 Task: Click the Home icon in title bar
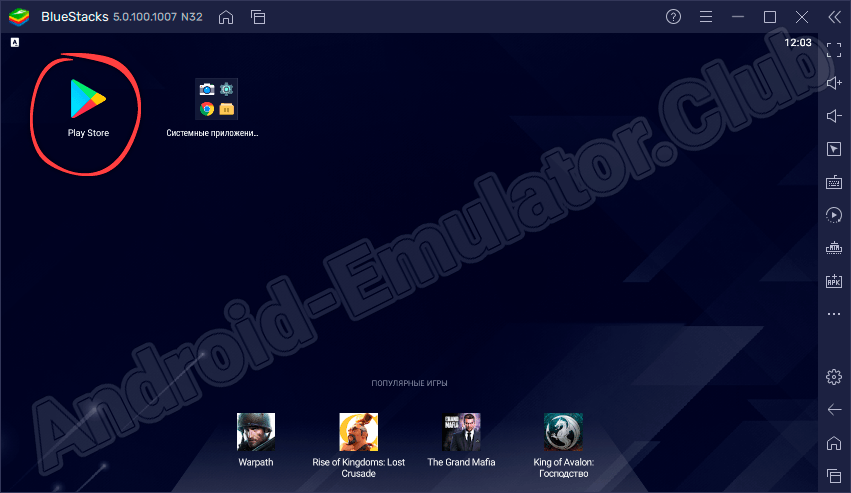click(x=226, y=17)
